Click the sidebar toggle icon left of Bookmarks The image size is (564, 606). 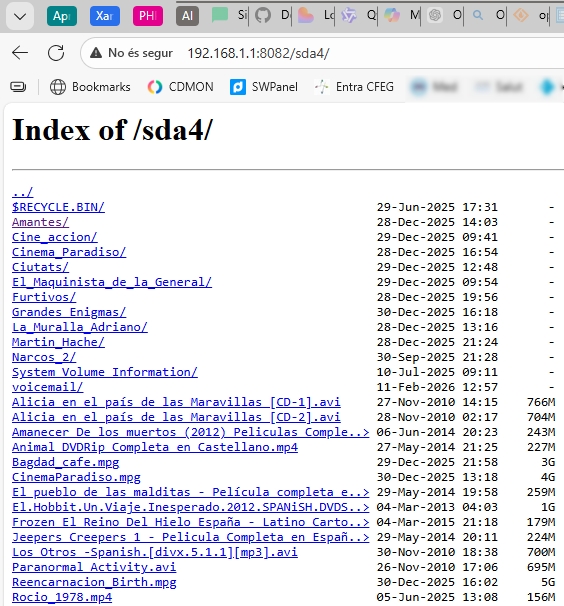point(18,87)
